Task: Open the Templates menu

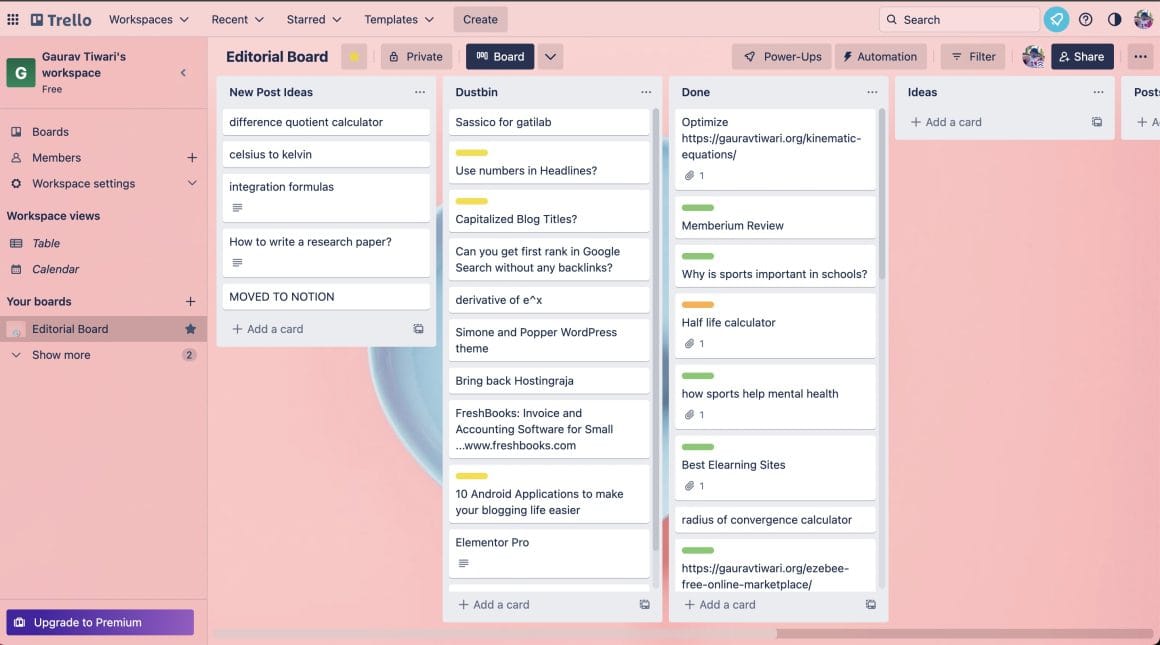Action: (x=398, y=18)
